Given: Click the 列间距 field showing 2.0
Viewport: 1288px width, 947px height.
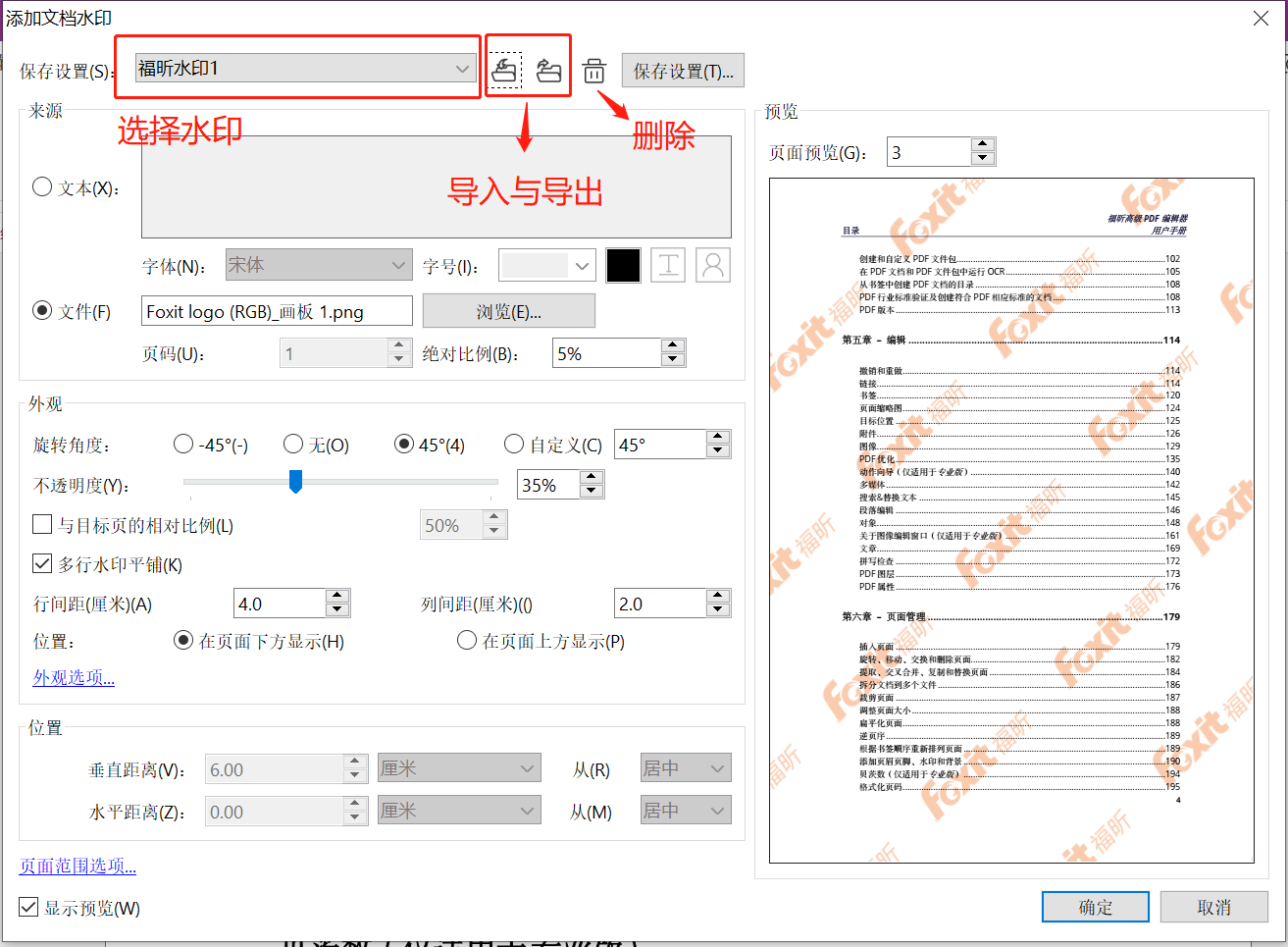Looking at the screenshot, I should [661, 604].
